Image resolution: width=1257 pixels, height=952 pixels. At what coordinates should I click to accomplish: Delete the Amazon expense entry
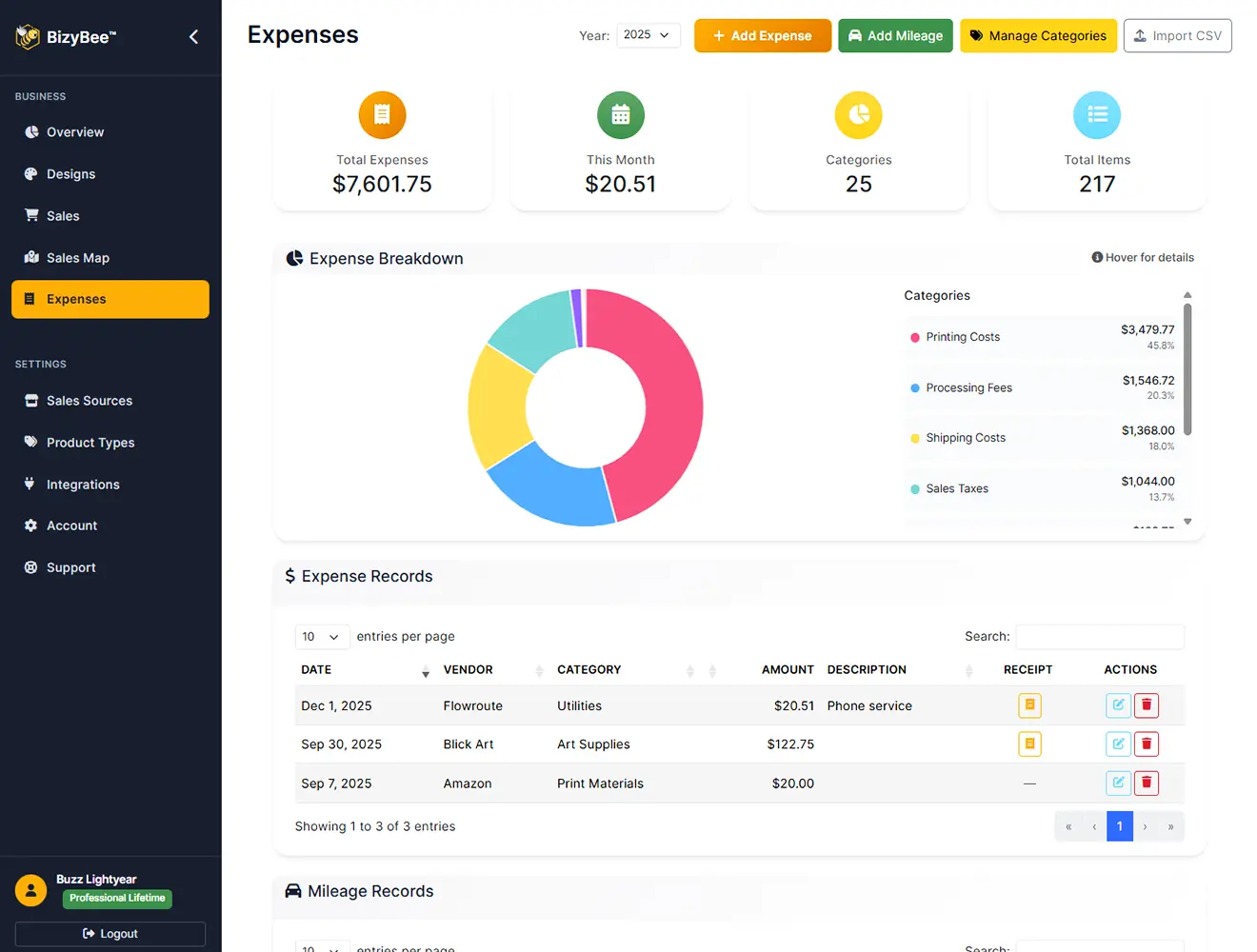(x=1147, y=783)
